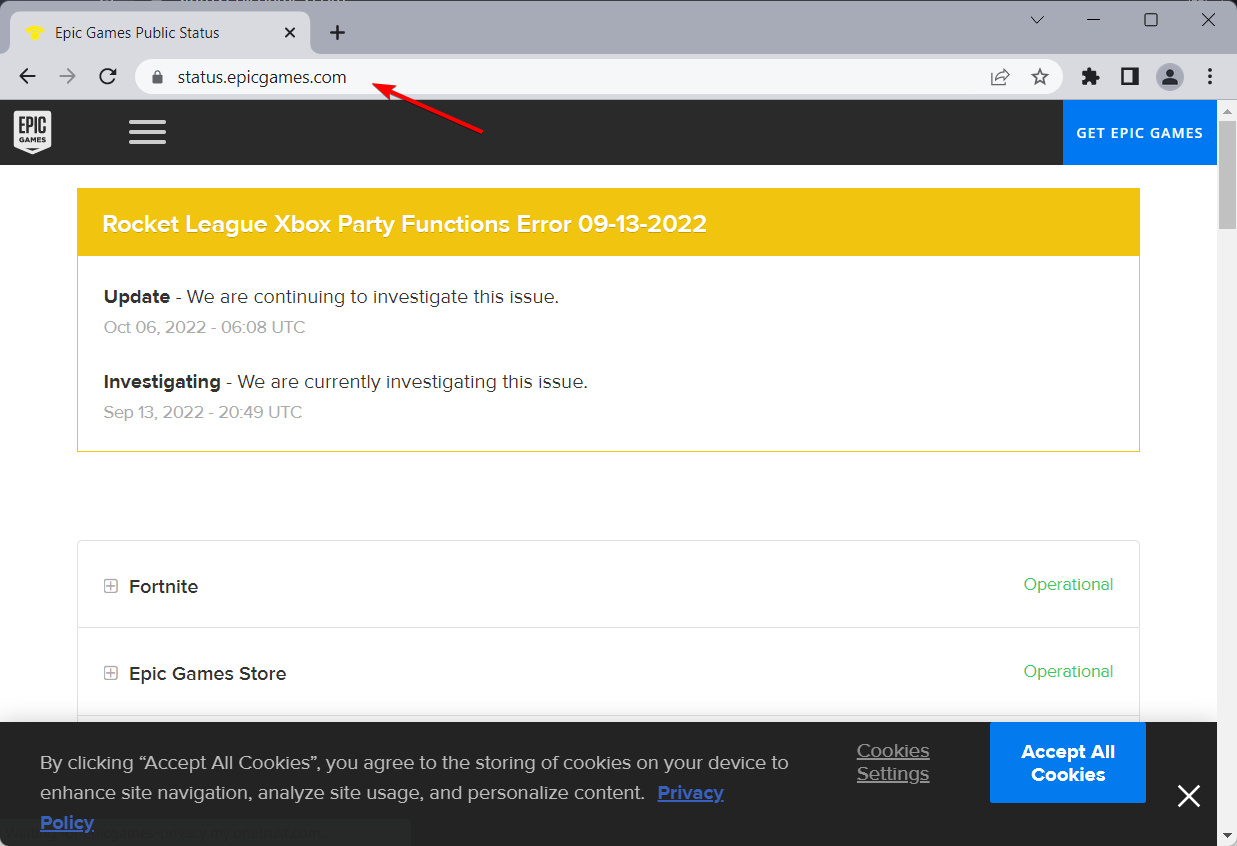Select the Epic Games Public Status tab
The width and height of the screenshot is (1237, 846).
tap(160, 33)
